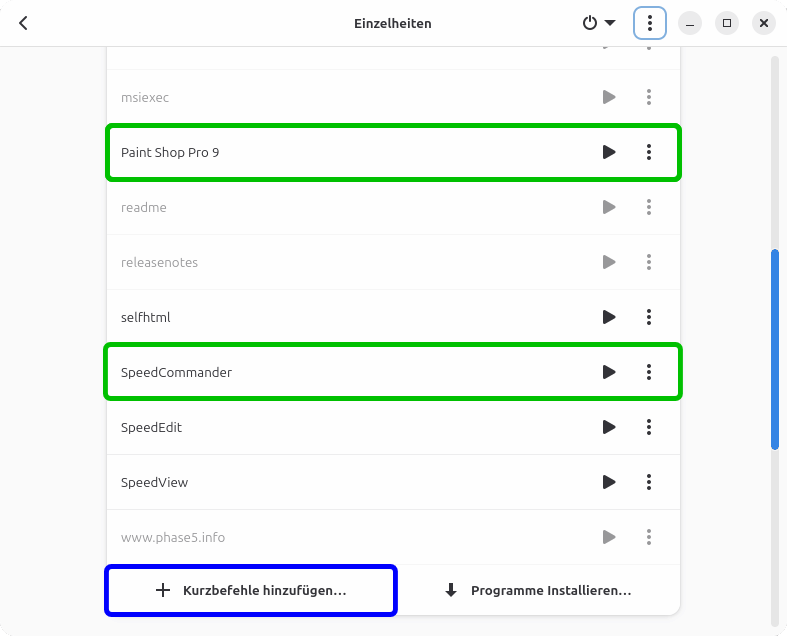Viewport: 787px width, 636px height.
Task: Open menu for releasenotes entry
Action: point(649,262)
